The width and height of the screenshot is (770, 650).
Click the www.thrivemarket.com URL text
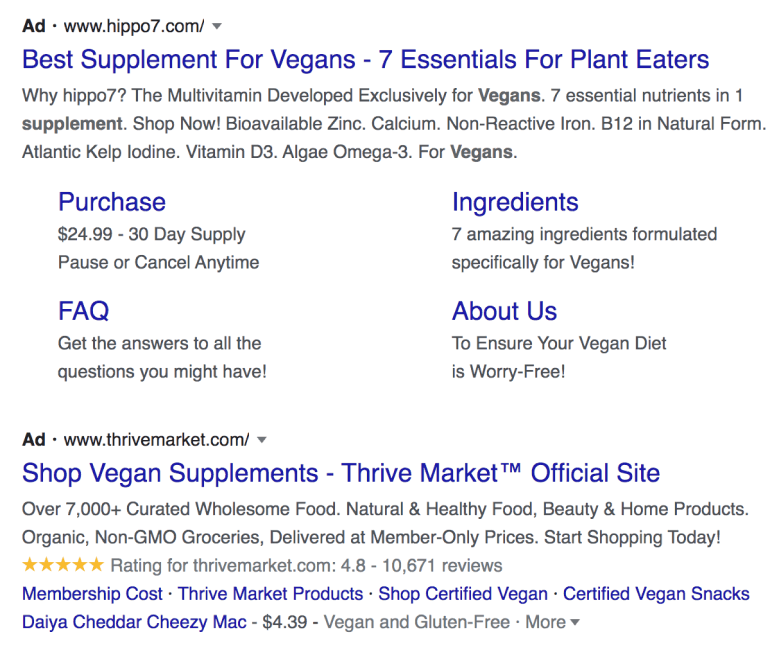coord(156,440)
